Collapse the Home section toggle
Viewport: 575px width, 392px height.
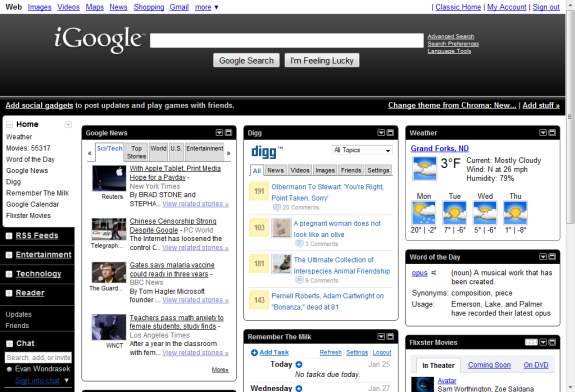tap(10, 125)
